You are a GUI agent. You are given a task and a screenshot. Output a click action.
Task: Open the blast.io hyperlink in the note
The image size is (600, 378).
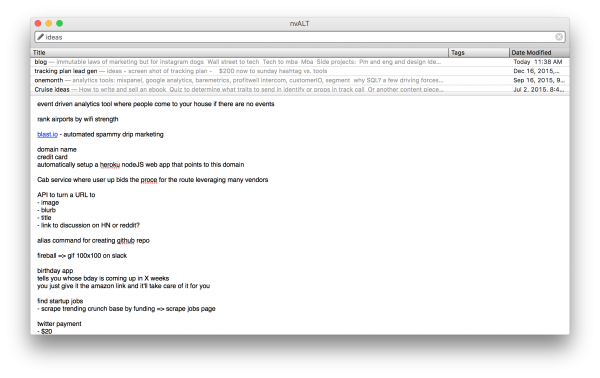click(x=47, y=134)
